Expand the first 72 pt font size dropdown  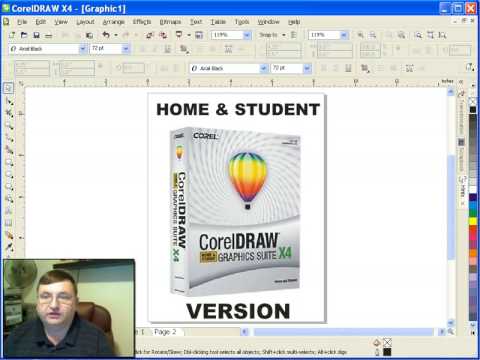pos(125,49)
